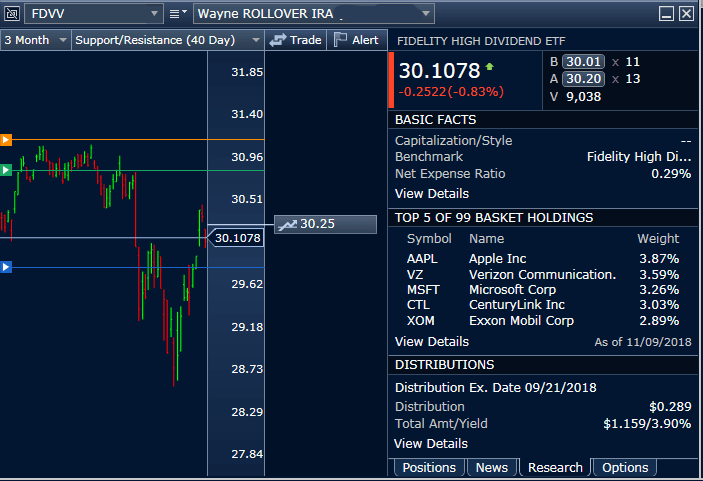Click the green up-arrow price indicator
Image resolution: width=703 pixels, height=481 pixels.
tap(489, 68)
